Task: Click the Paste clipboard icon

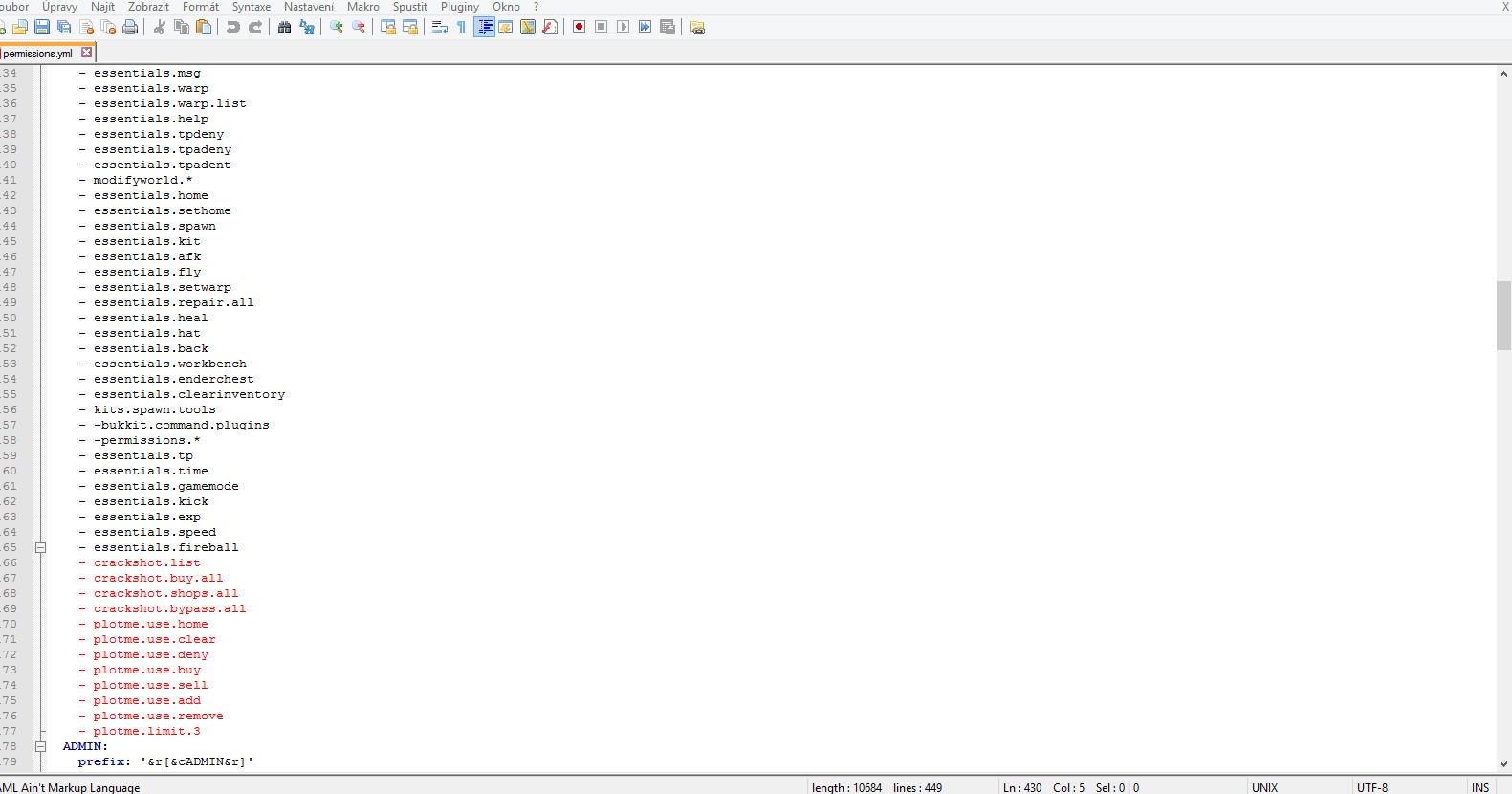Action: coord(204,27)
